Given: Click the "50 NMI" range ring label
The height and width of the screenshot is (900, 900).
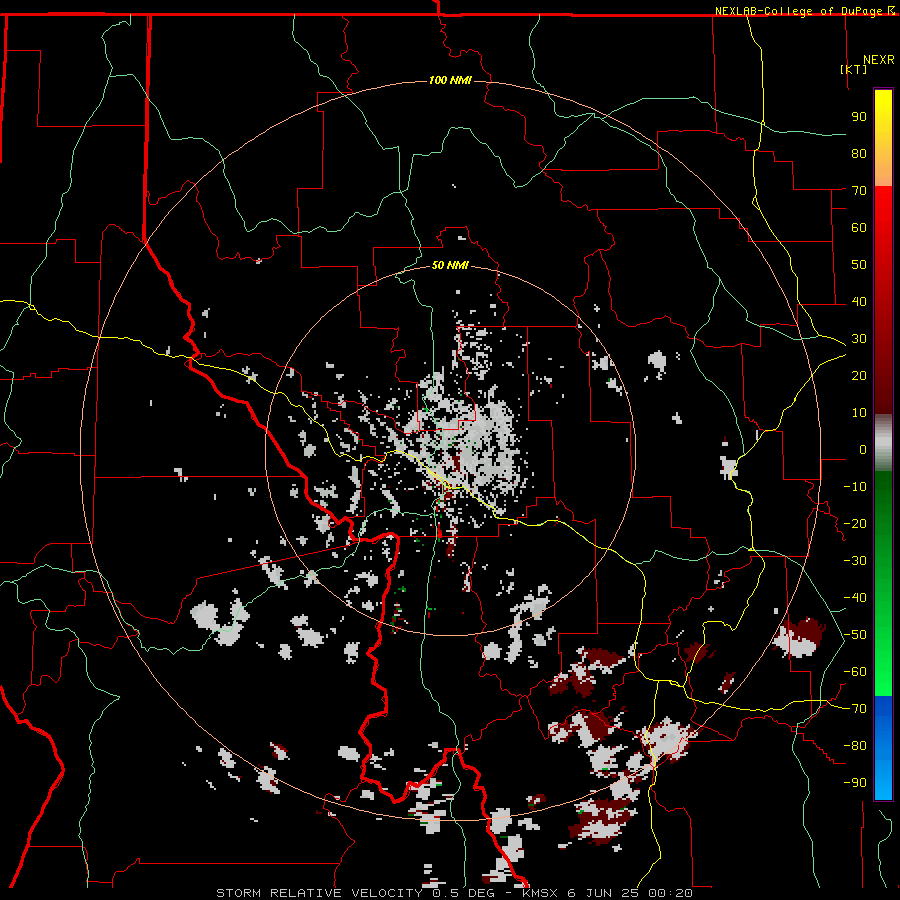Looking at the screenshot, I should pos(450,265).
